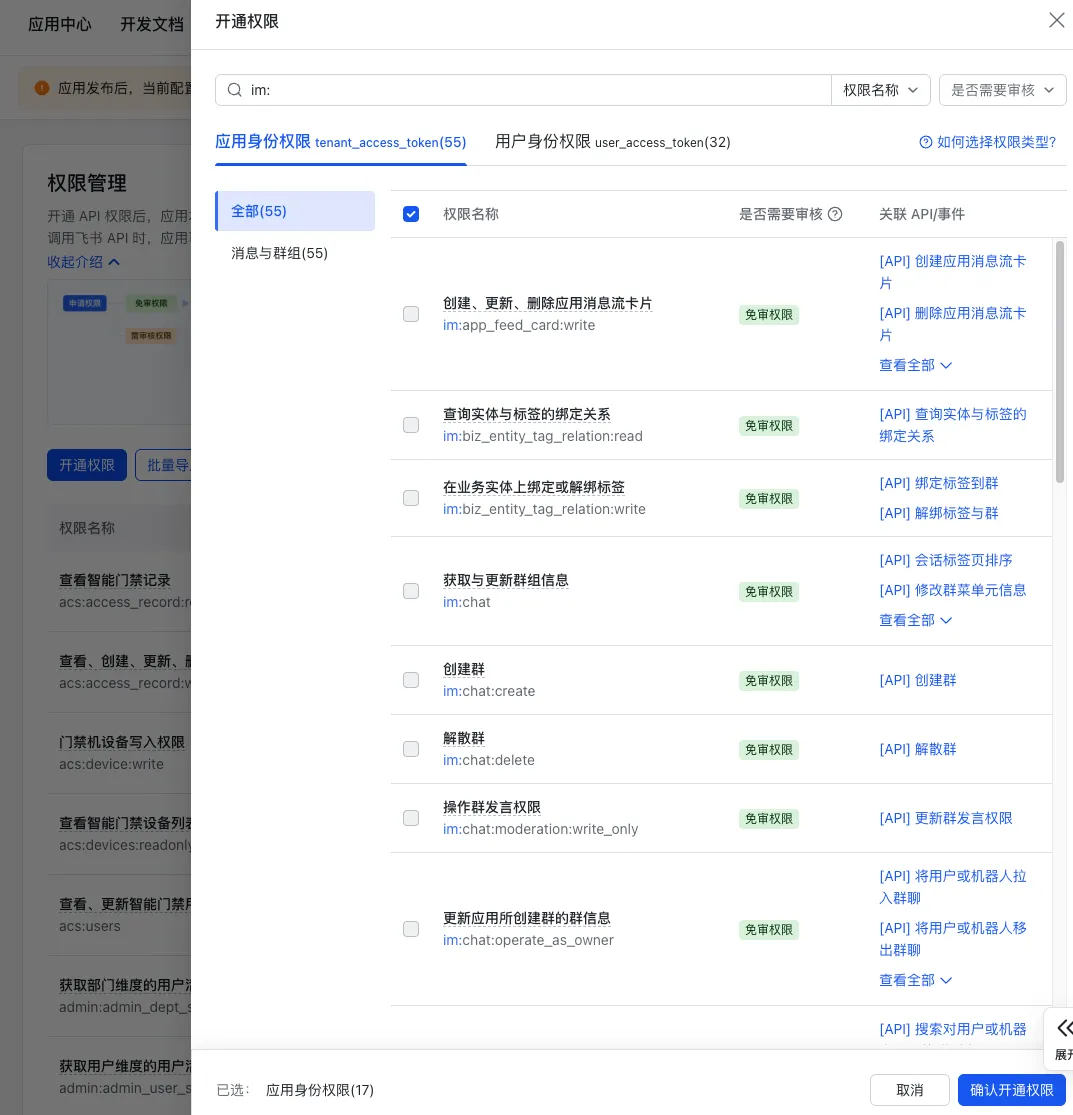Expand 查看全部 in app feed card row
Viewport: 1073px width, 1115px height.
(915, 365)
